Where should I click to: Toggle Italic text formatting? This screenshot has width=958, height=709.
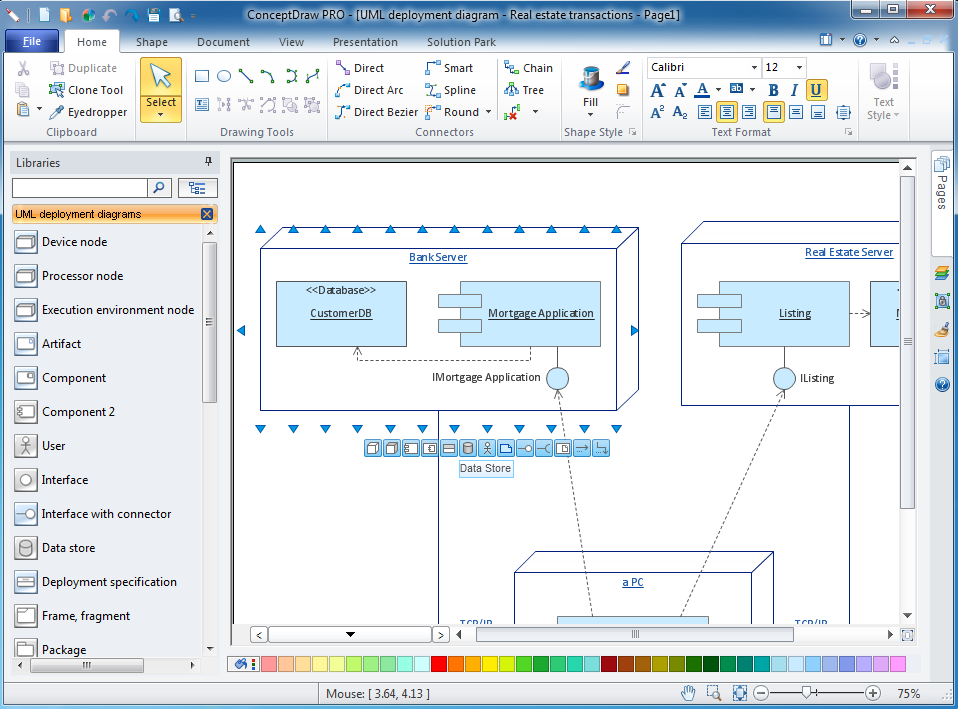(x=794, y=90)
